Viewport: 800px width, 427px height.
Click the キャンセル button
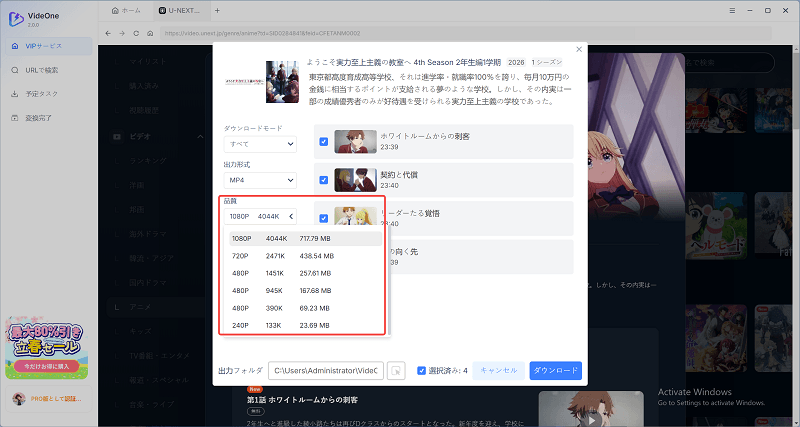click(498, 370)
